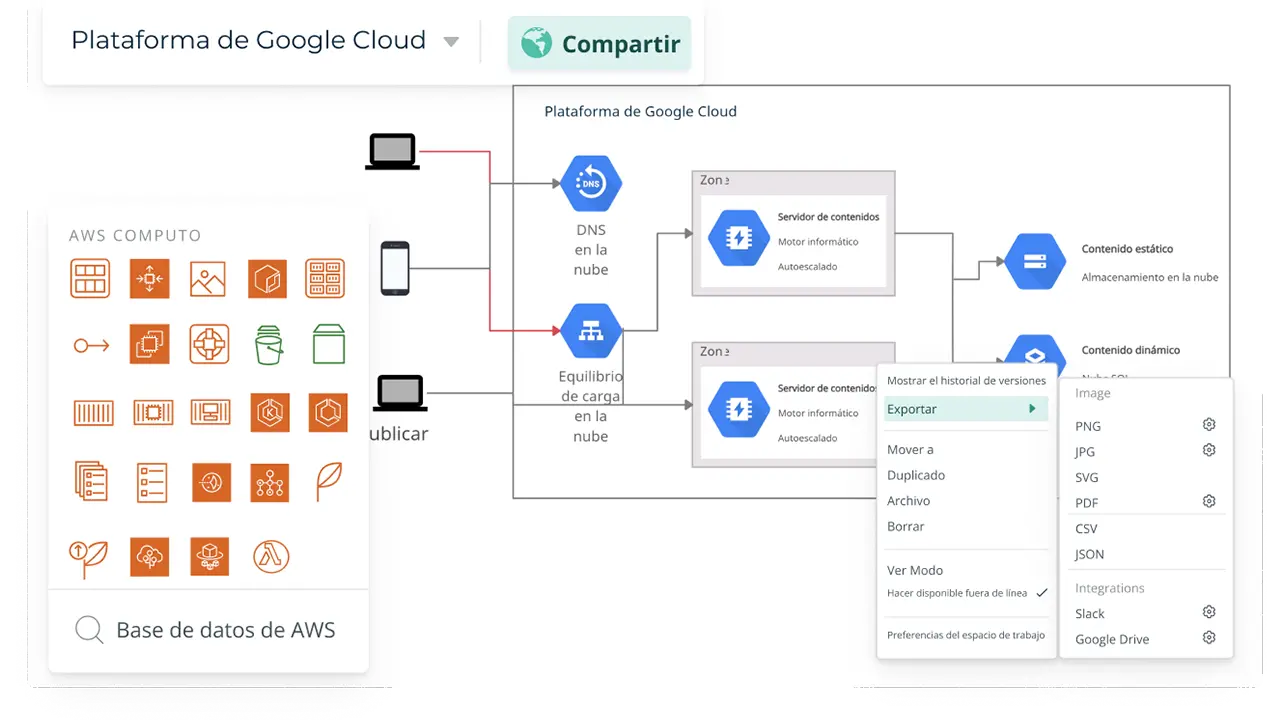The height and width of the screenshot is (720, 1280).
Task: Open PNG export settings gear
Action: click(x=1208, y=425)
